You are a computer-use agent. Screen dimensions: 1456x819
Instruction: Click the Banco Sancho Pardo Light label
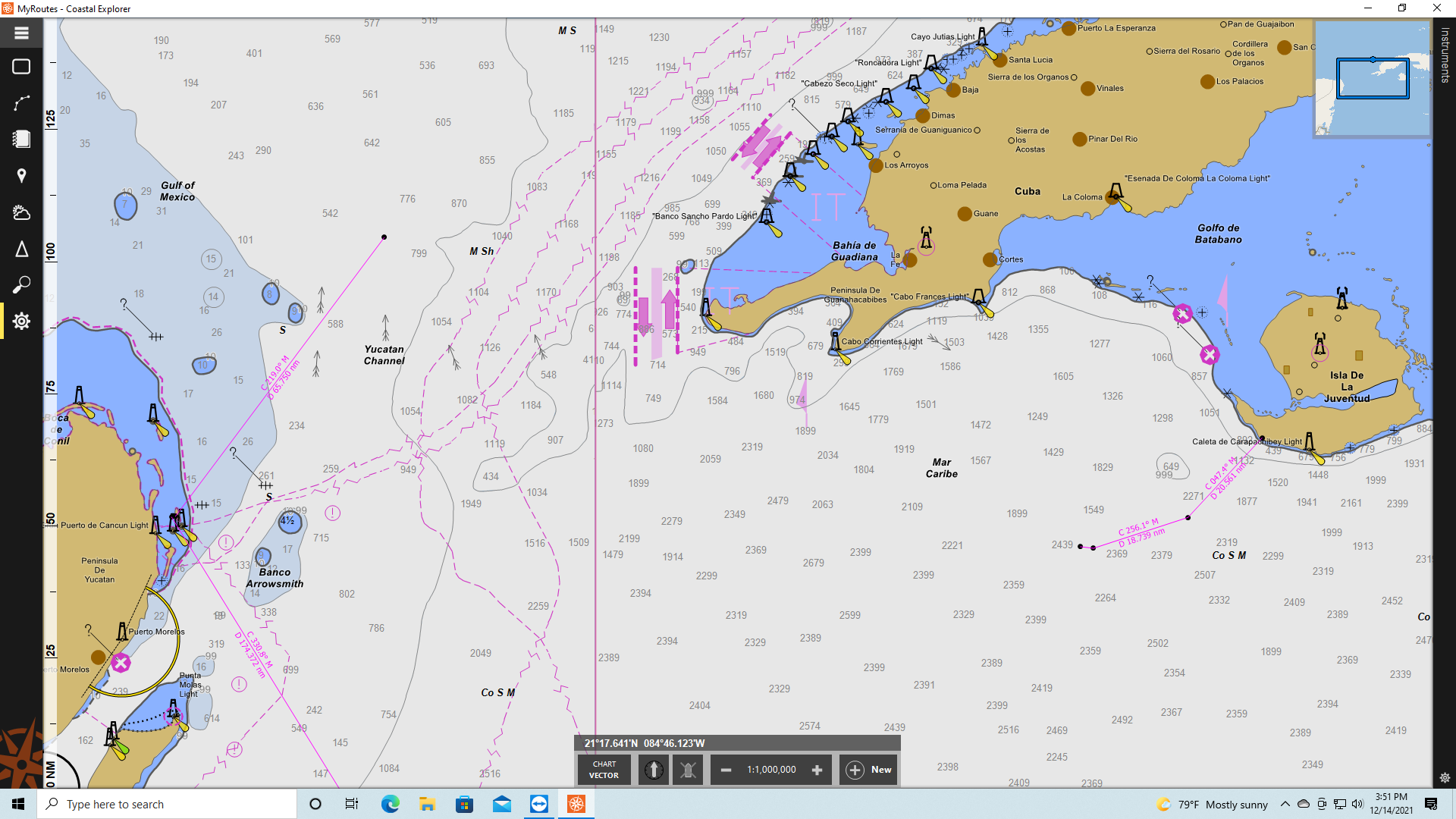coord(704,216)
